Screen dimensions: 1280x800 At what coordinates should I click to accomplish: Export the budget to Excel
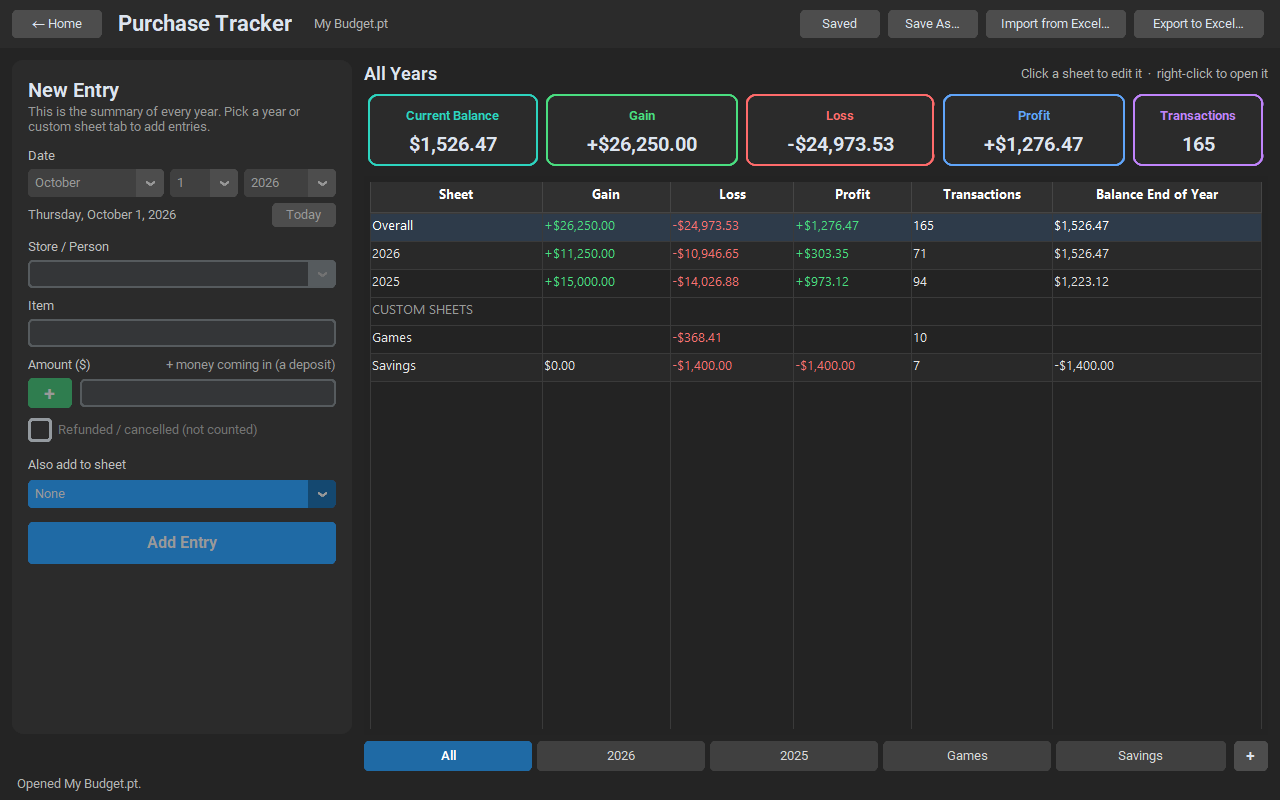pos(1199,24)
